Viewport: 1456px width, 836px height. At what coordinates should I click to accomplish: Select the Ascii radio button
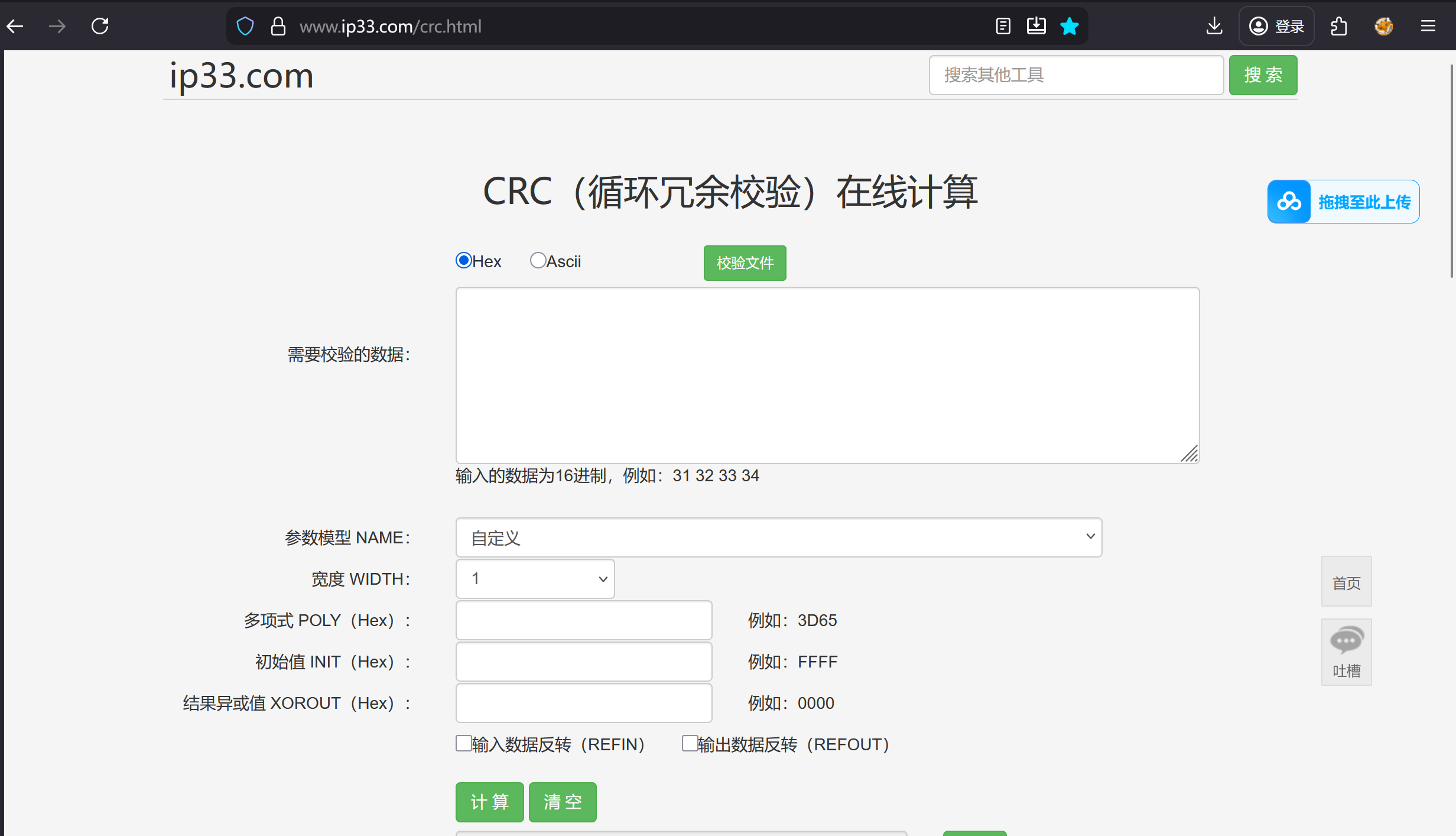538,260
